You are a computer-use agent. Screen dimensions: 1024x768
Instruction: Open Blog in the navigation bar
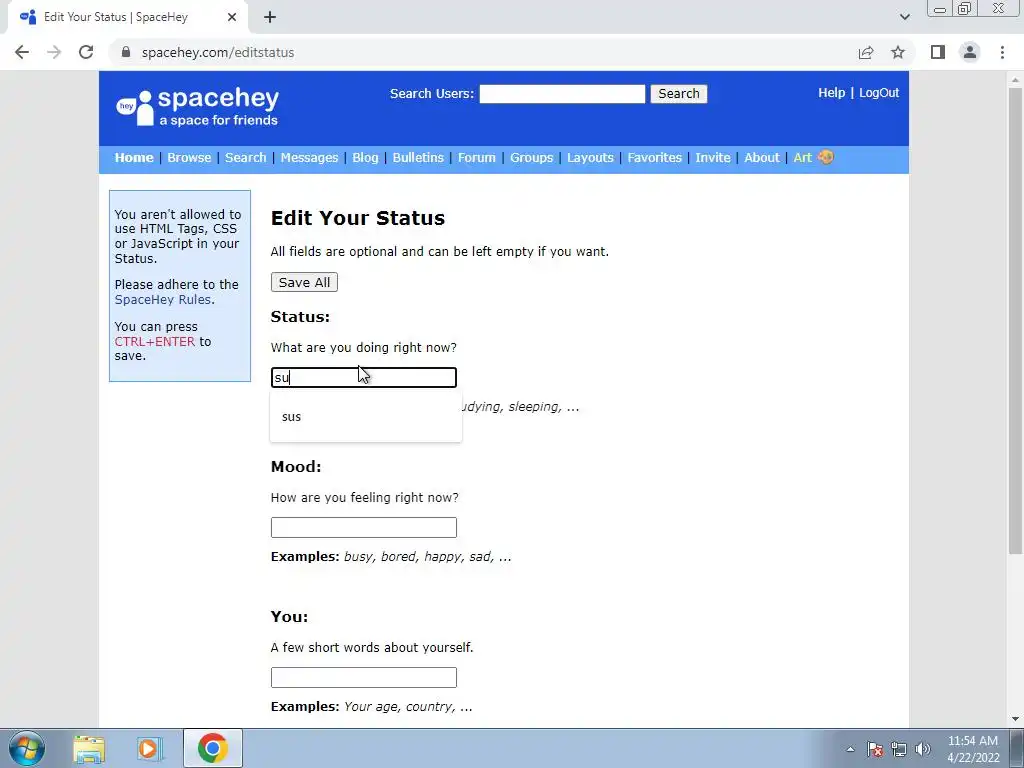point(365,157)
